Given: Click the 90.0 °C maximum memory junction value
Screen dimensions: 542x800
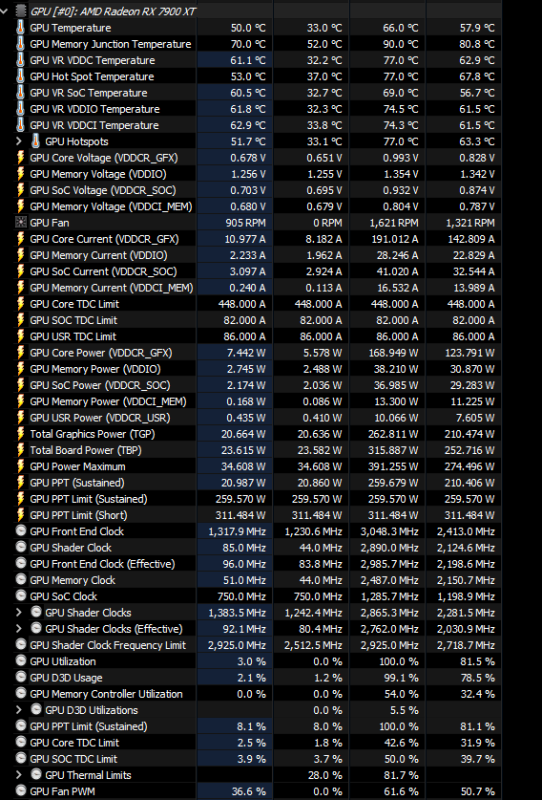Looking at the screenshot, I should [x=401, y=44].
